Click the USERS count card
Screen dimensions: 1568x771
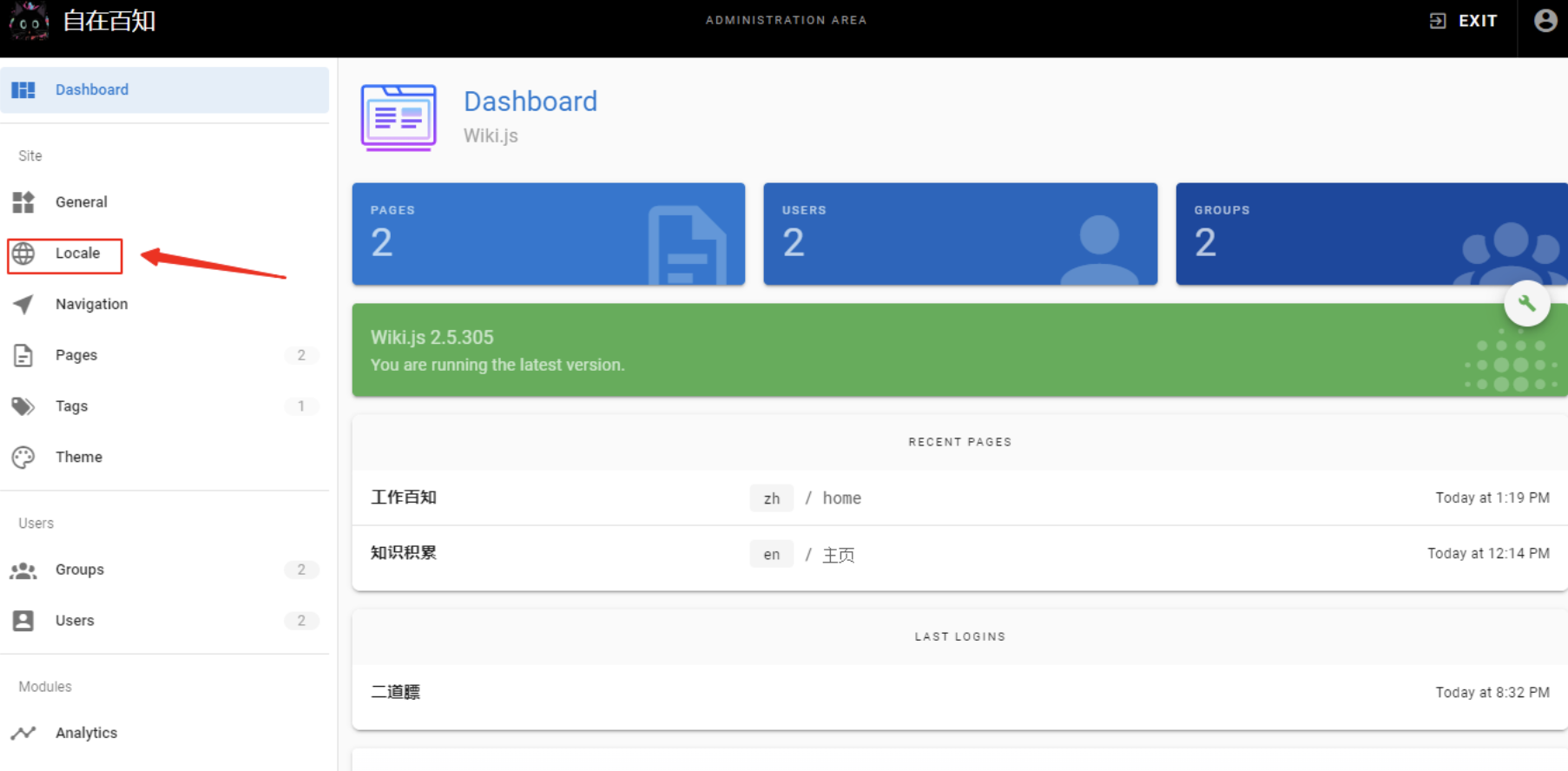pyautogui.click(x=959, y=234)
